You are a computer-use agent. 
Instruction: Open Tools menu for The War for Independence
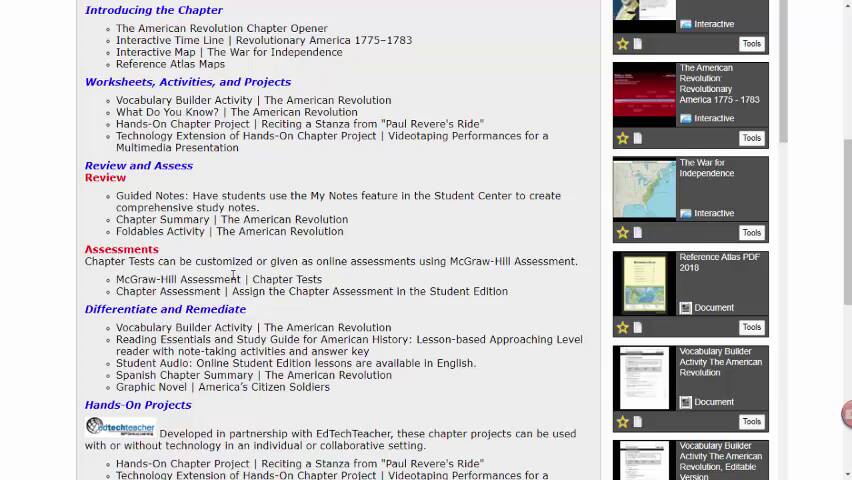coord(751,233)
